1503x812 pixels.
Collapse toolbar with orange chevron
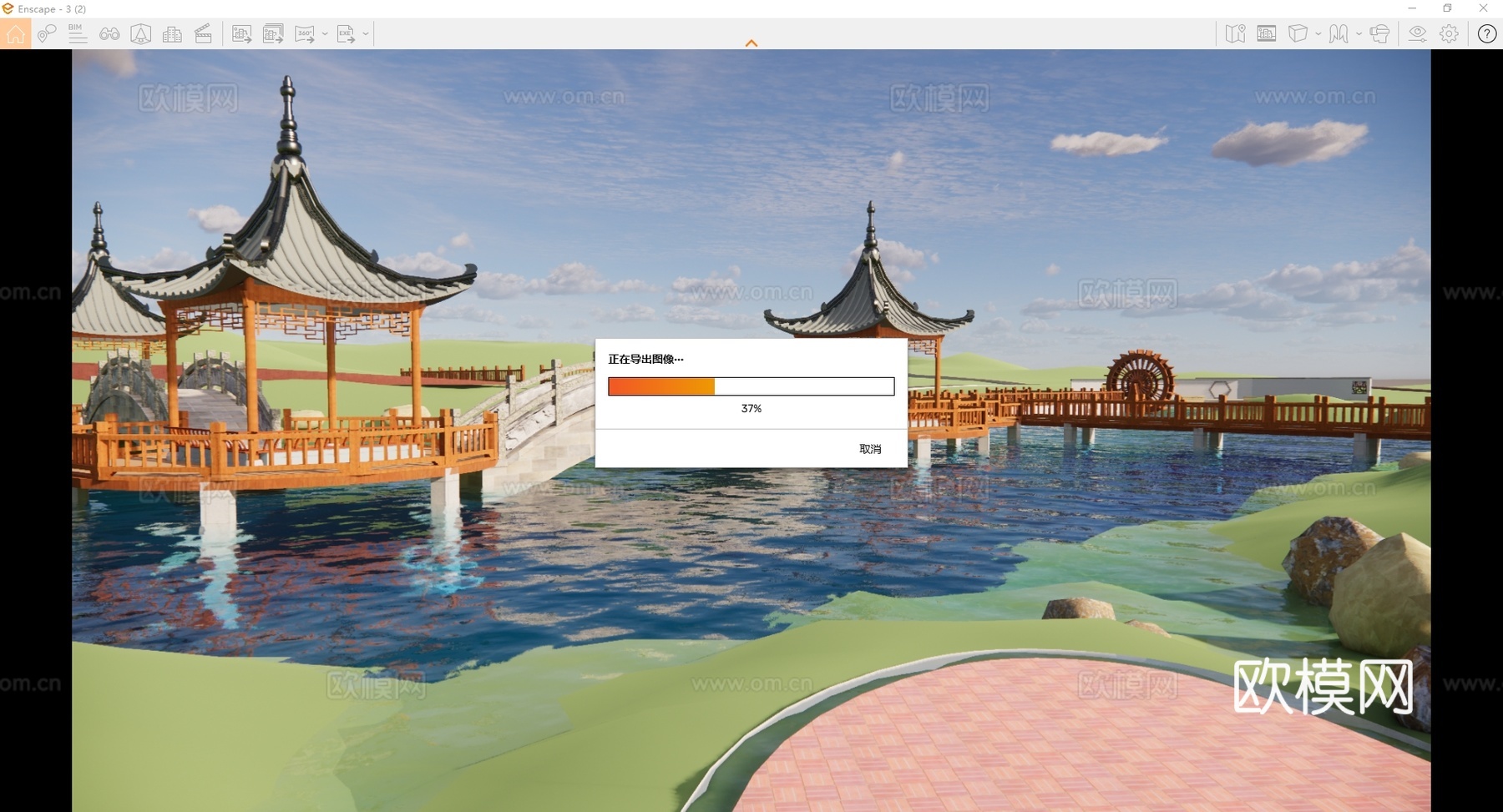tap(751, 43)
